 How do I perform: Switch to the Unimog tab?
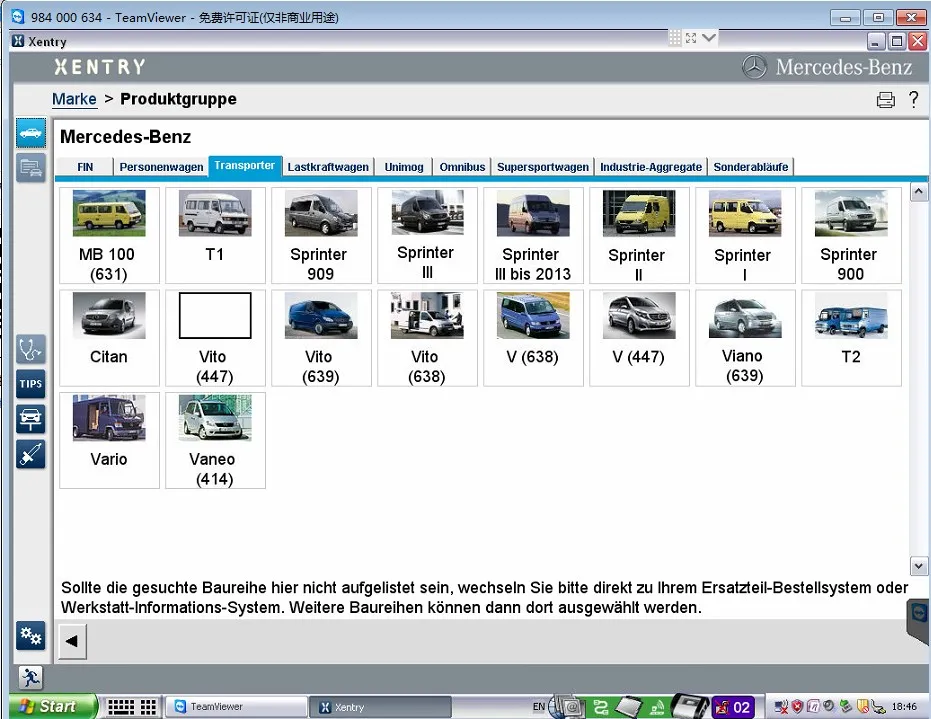[404, 167]
